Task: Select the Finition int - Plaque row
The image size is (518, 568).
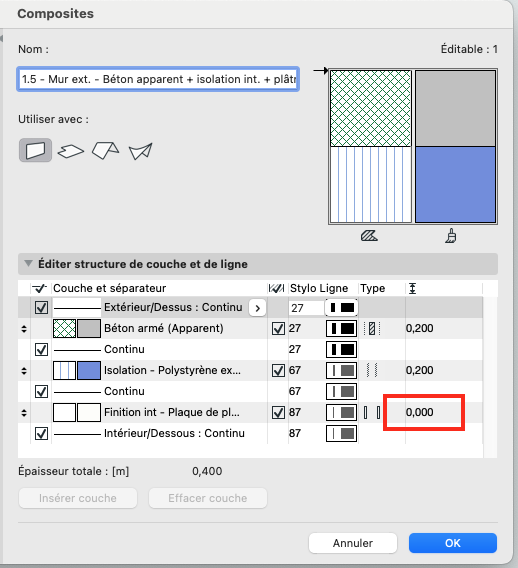Action: click(x=250, y=413)
